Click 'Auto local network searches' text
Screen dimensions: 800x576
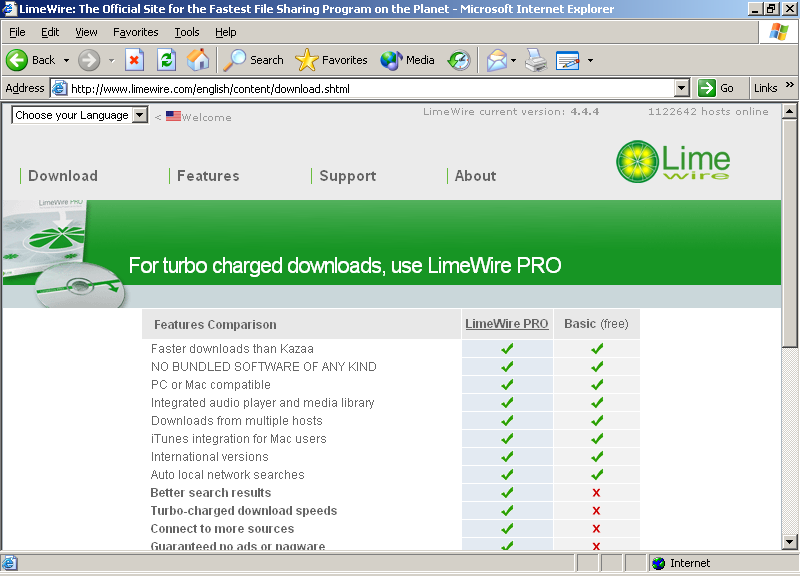click(228, 475)
